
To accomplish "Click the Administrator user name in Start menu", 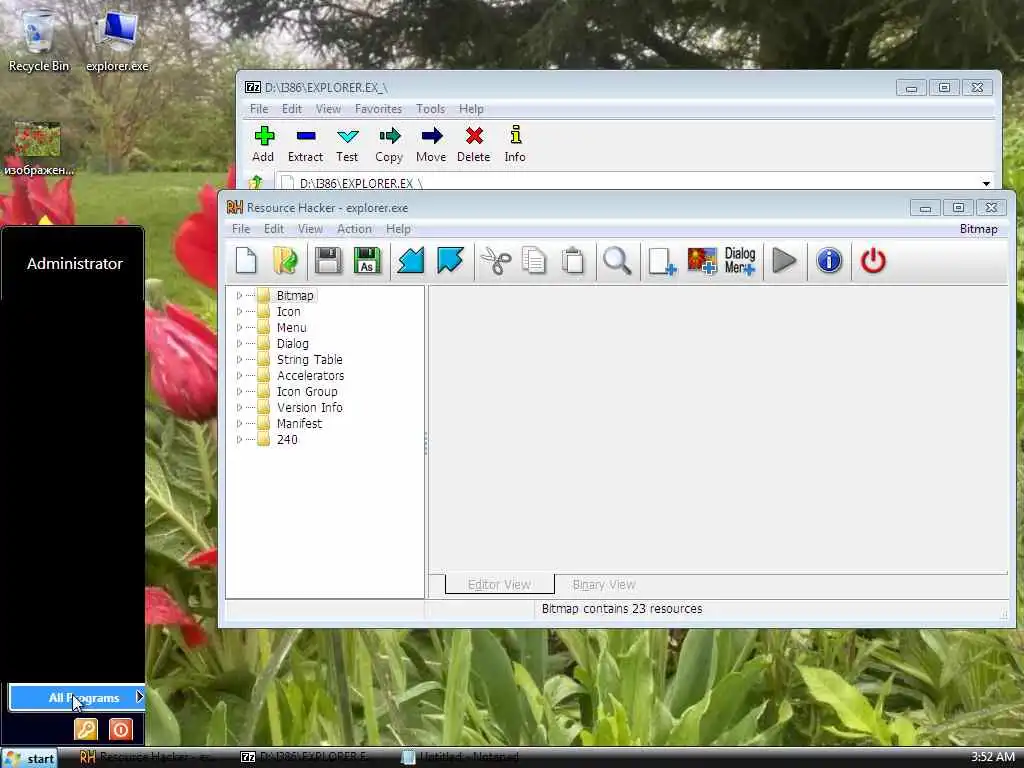I will point(74,263).
